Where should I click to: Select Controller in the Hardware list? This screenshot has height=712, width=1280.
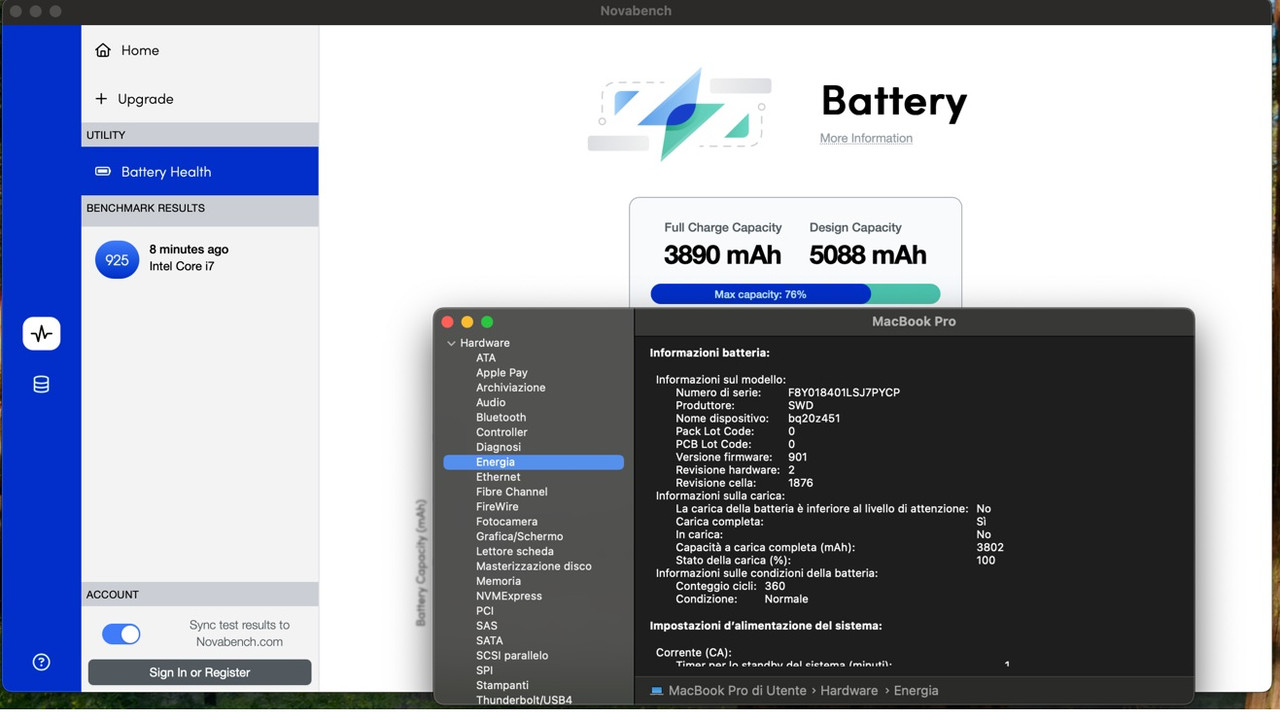502,432
